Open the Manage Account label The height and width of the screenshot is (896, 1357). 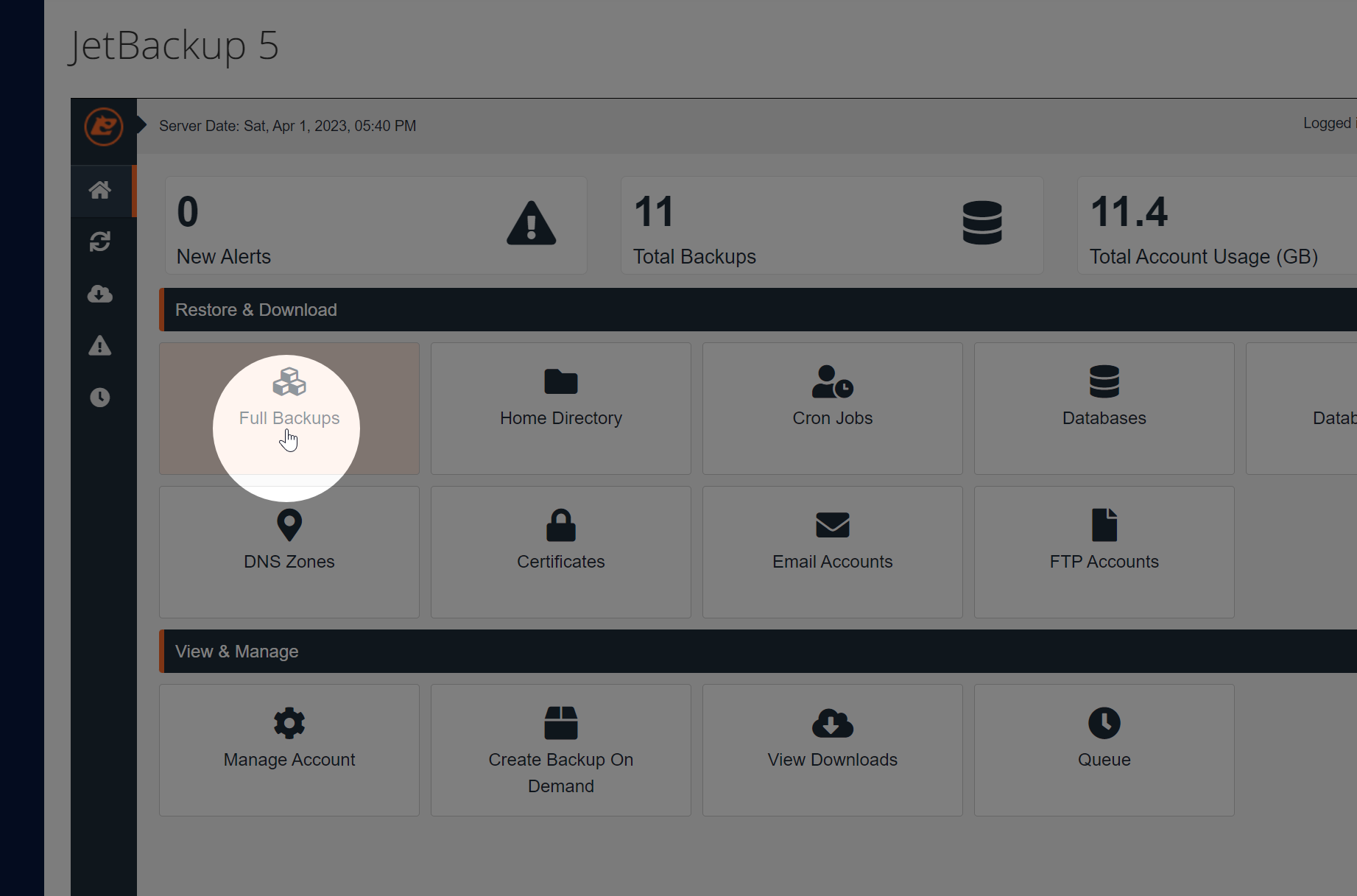click(x=289, y=760)
